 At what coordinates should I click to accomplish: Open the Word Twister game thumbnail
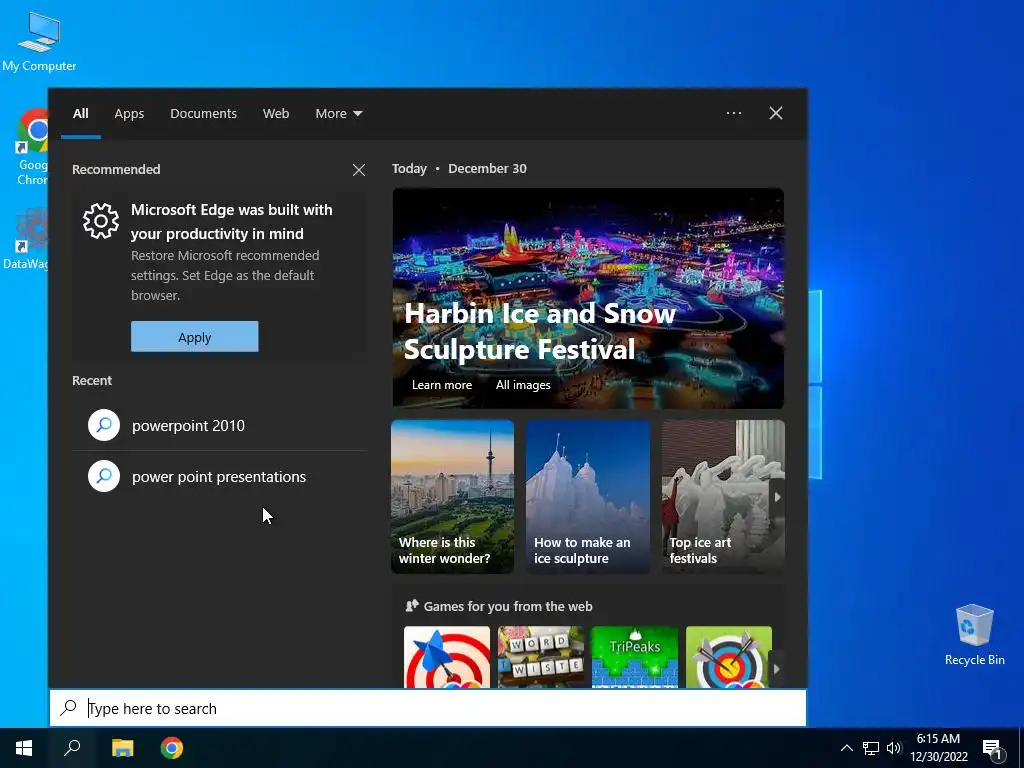pyautogui.click(x=541, y=657)
